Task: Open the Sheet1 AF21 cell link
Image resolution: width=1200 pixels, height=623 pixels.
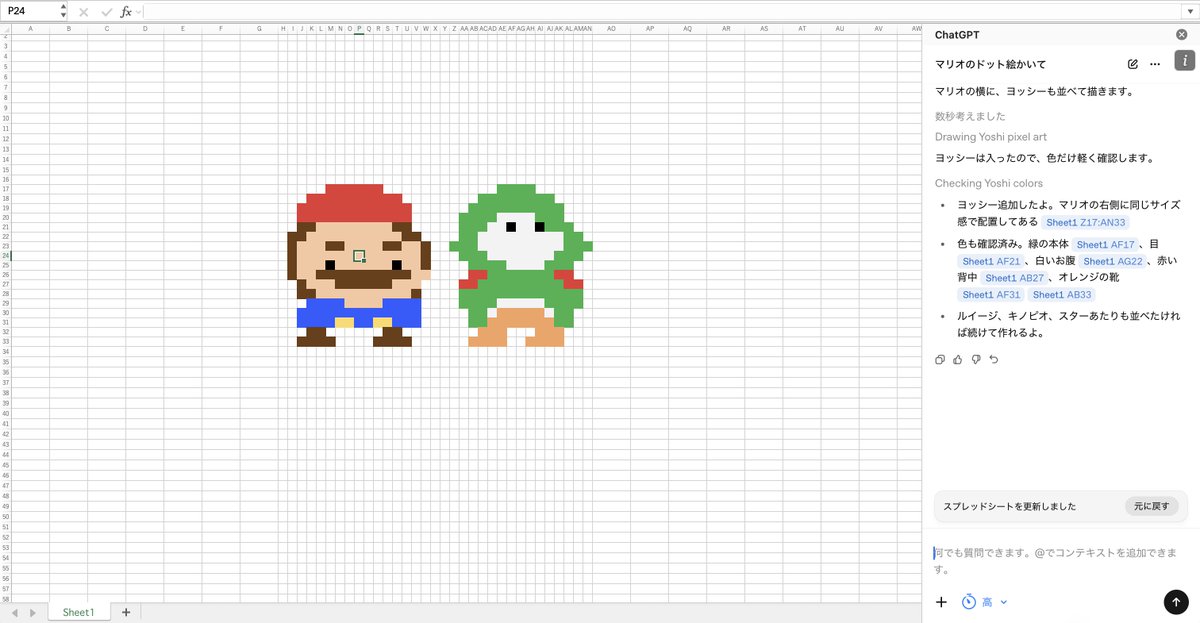Action: point(991,261)
